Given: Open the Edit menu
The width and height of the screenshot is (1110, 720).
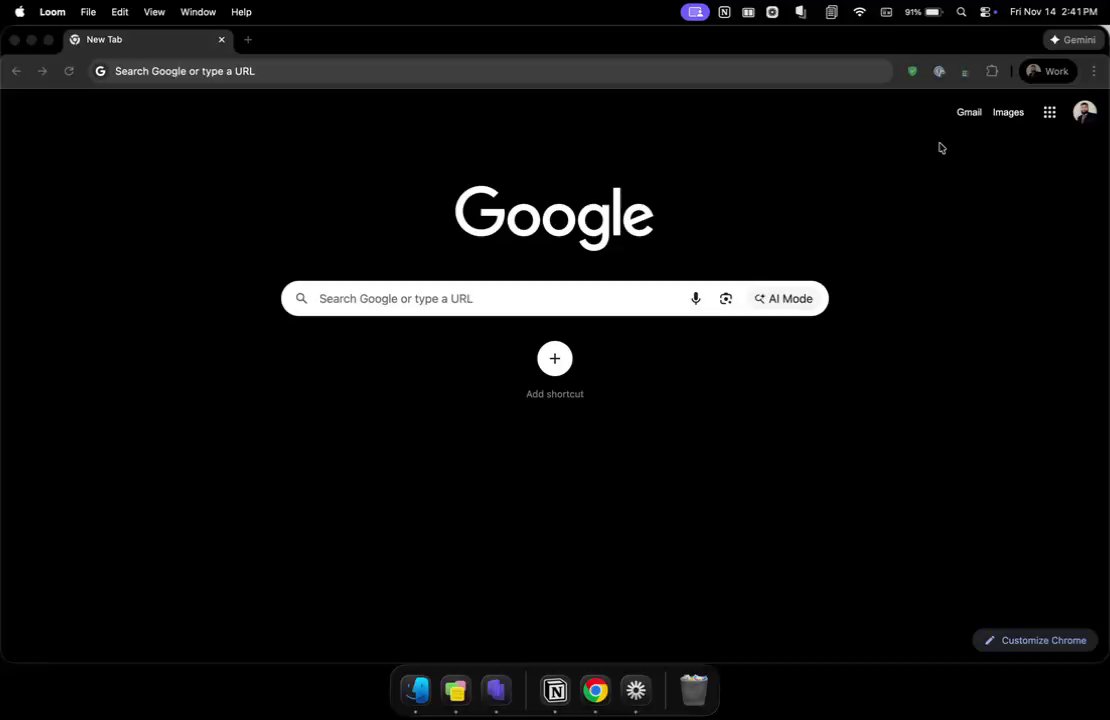Looking at the screenshot, I should 120,12.
